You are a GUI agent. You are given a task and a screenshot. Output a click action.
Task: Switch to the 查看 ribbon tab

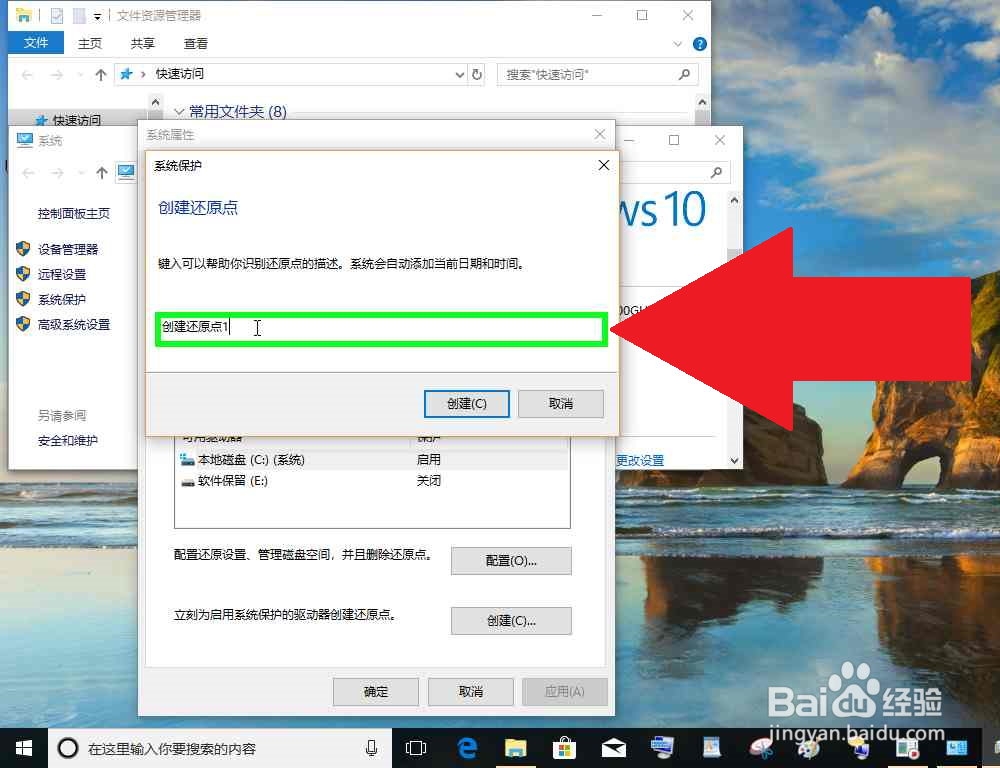[x=195, y=43]
